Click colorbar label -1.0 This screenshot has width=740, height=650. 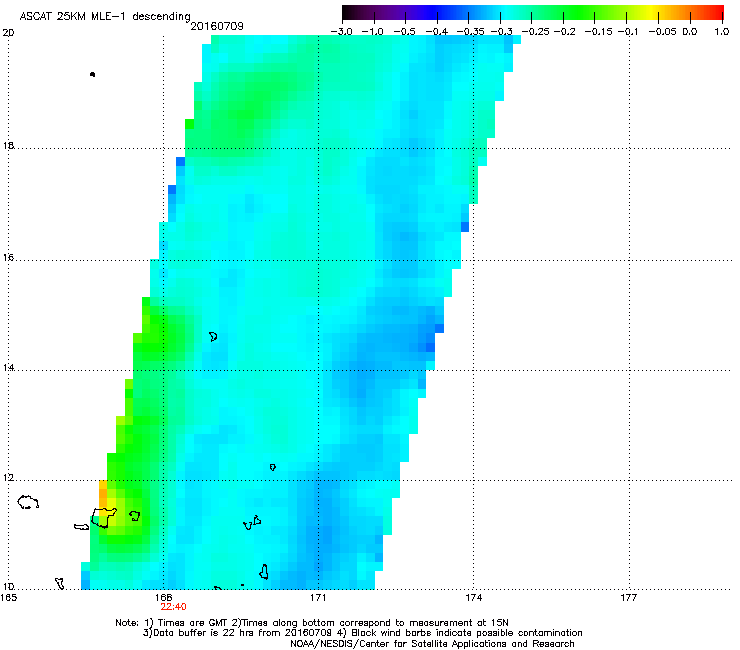click(372, 32)
